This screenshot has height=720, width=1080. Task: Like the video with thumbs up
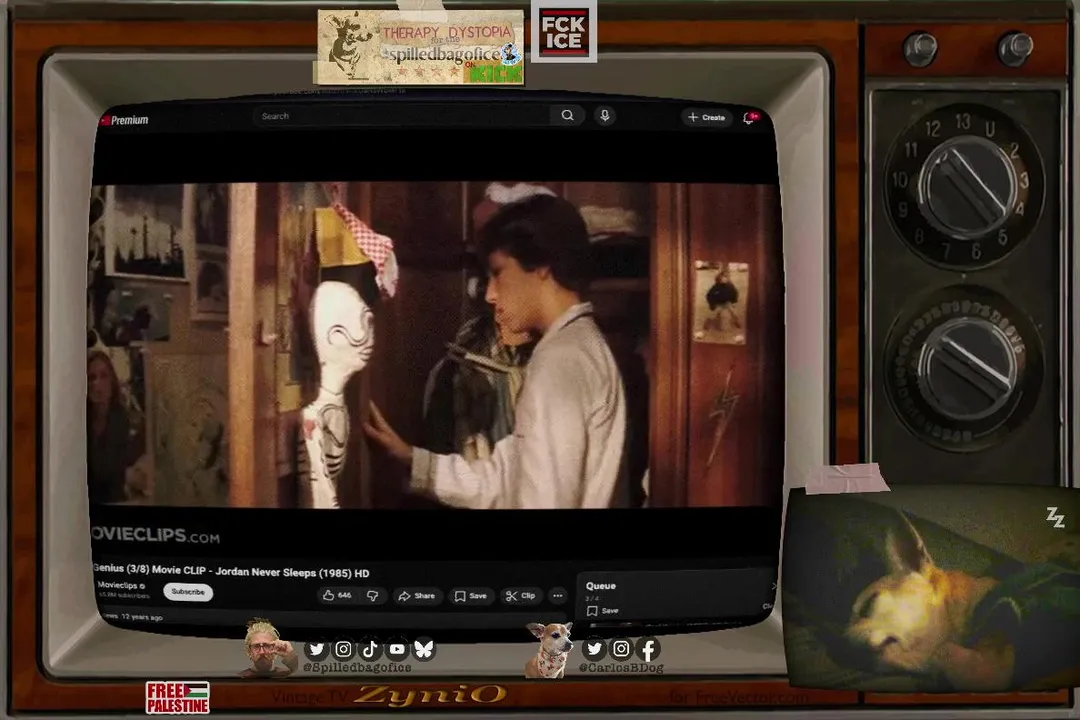(337, 595)
